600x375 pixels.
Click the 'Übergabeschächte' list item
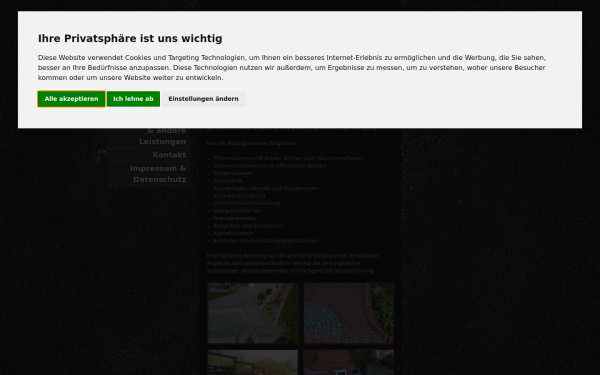tap(236, 211)
